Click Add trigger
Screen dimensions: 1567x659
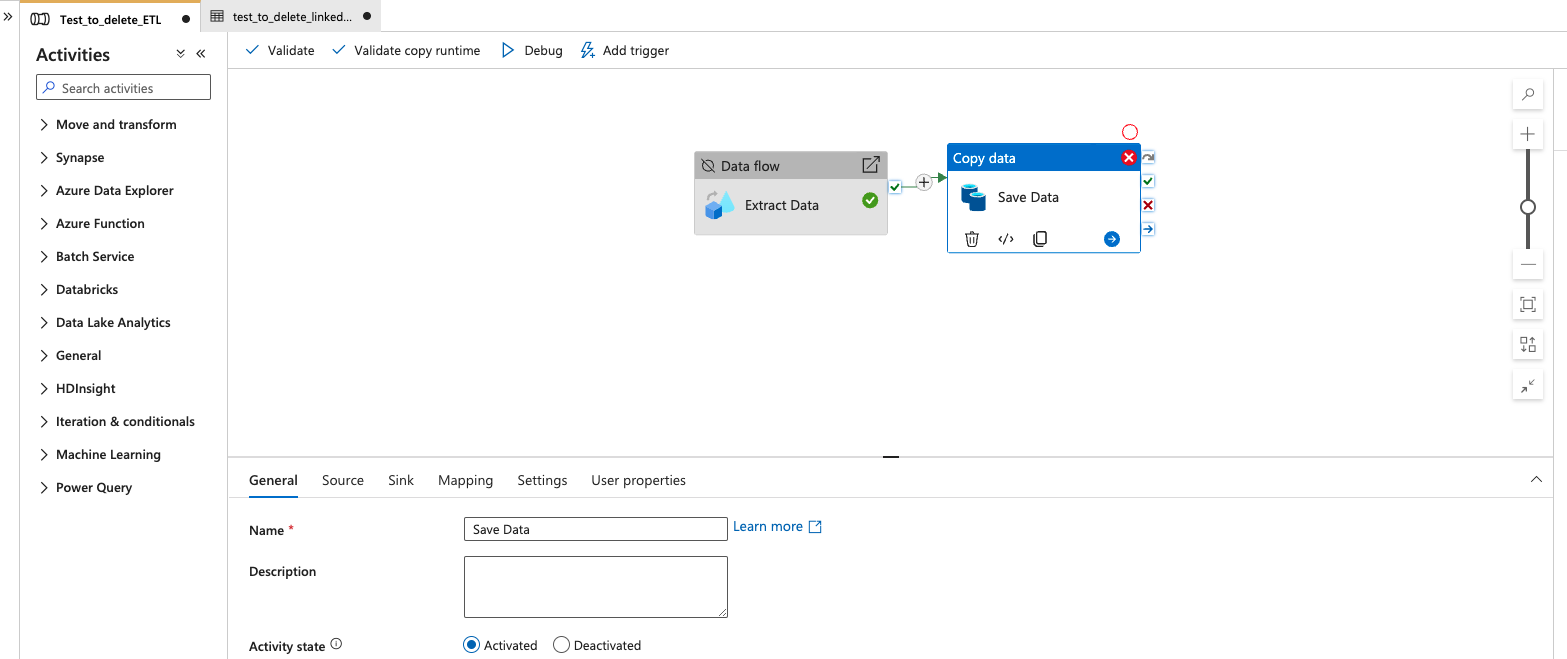625,50
